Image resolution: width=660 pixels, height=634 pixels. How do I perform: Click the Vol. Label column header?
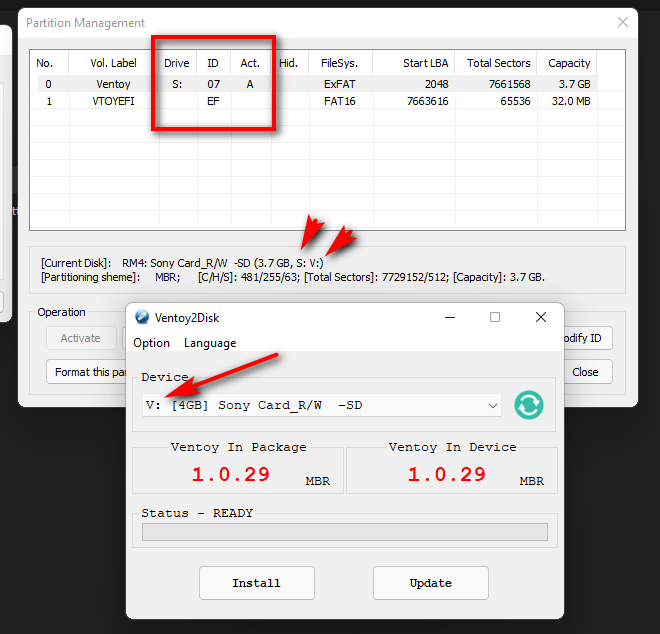[x=113, y=63]
